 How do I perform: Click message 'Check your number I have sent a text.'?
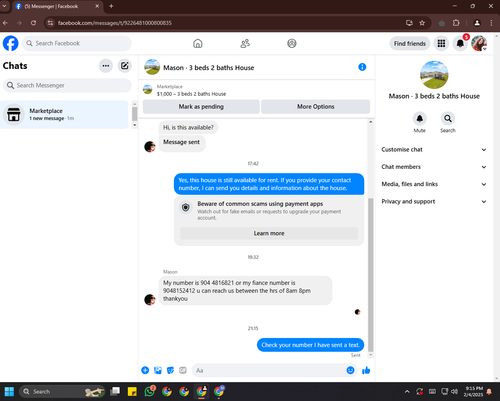pyautogui.click(x=310, y=345)
